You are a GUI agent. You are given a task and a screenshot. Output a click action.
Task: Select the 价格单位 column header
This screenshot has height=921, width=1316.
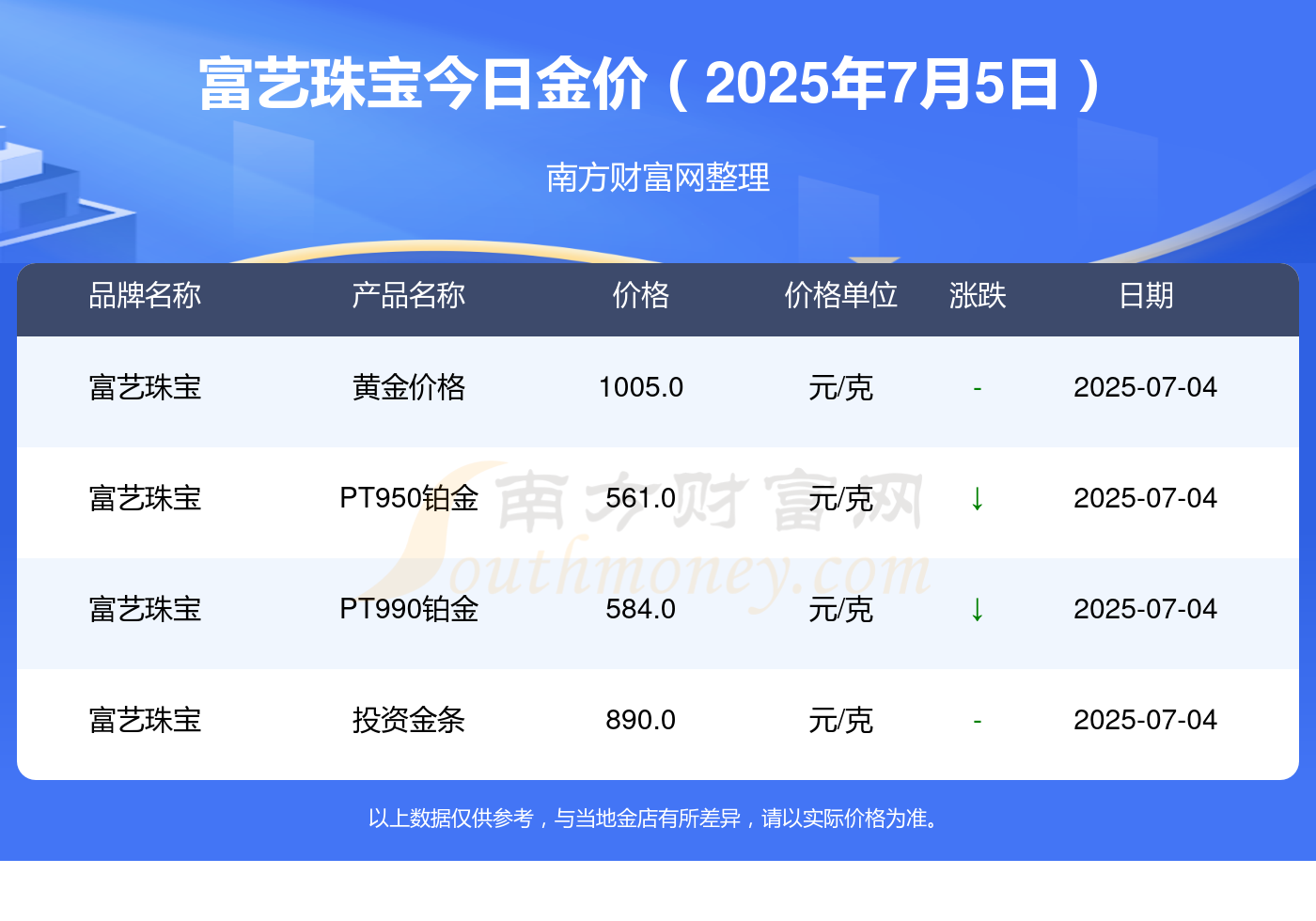tap(841, 295)
